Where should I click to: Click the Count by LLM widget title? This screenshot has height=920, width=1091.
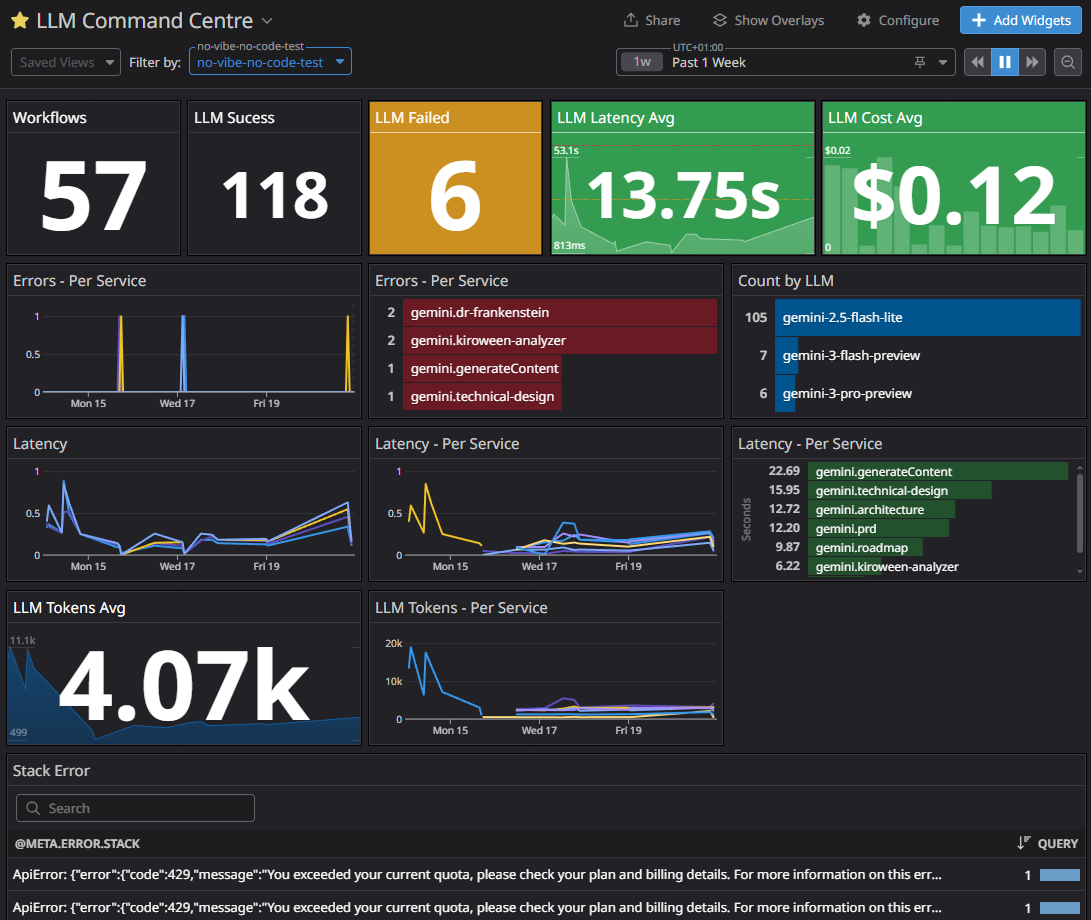[786, 280]
